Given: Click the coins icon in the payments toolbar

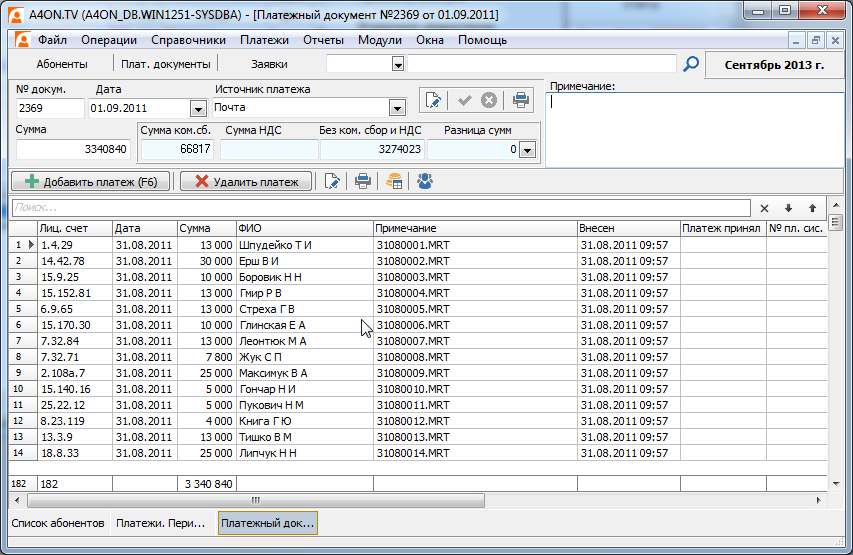Looking at the screenshot, I should point(394,181).
